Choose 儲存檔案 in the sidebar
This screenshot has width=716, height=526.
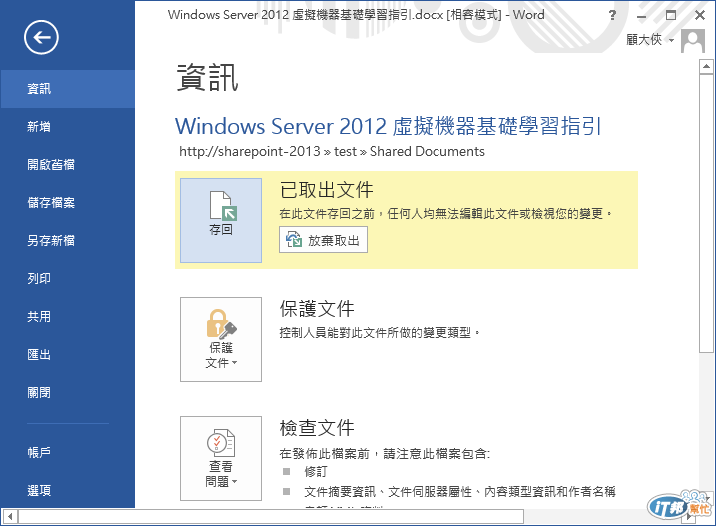68,202
